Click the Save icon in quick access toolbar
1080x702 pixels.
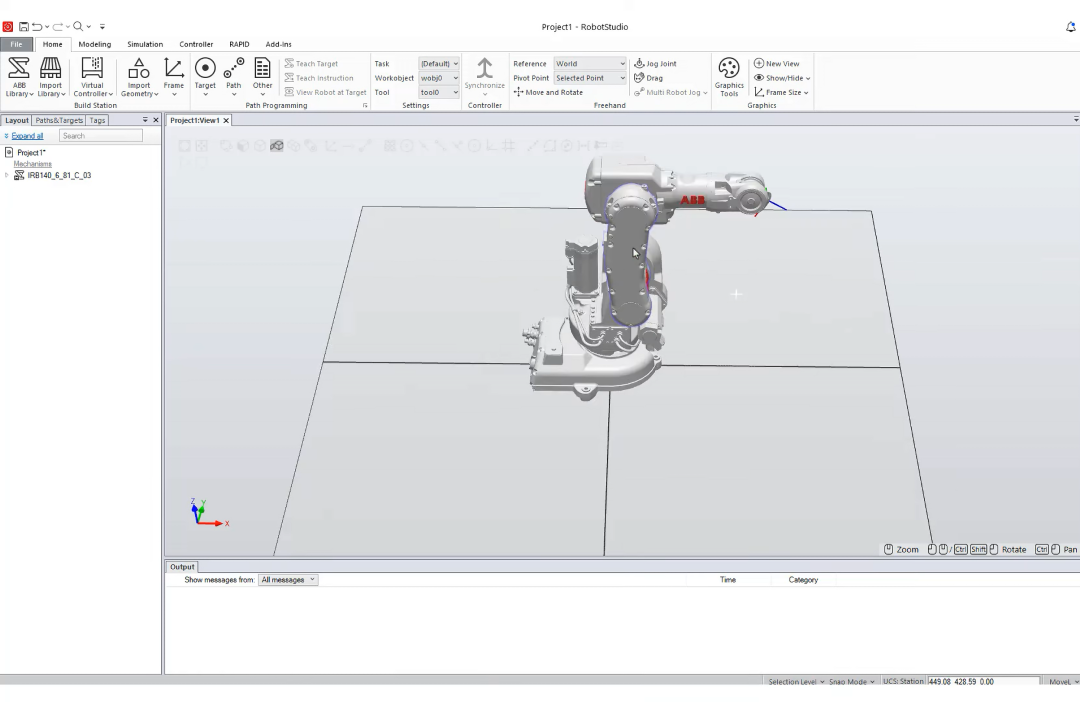click(x=23, y=27)
